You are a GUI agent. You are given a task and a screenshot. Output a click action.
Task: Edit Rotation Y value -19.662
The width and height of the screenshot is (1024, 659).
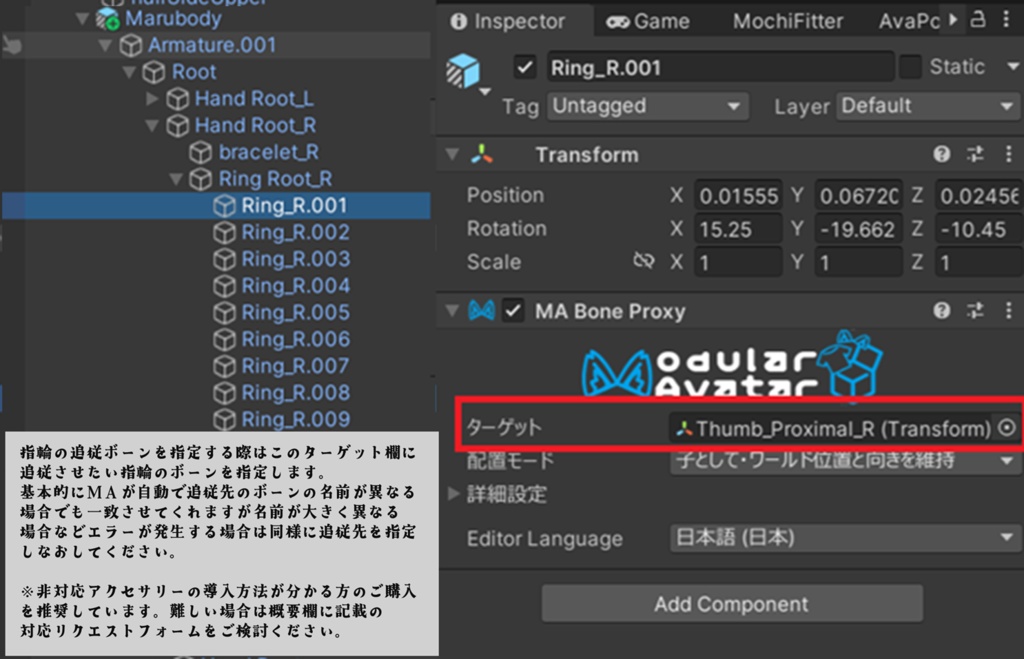point(859,229)
